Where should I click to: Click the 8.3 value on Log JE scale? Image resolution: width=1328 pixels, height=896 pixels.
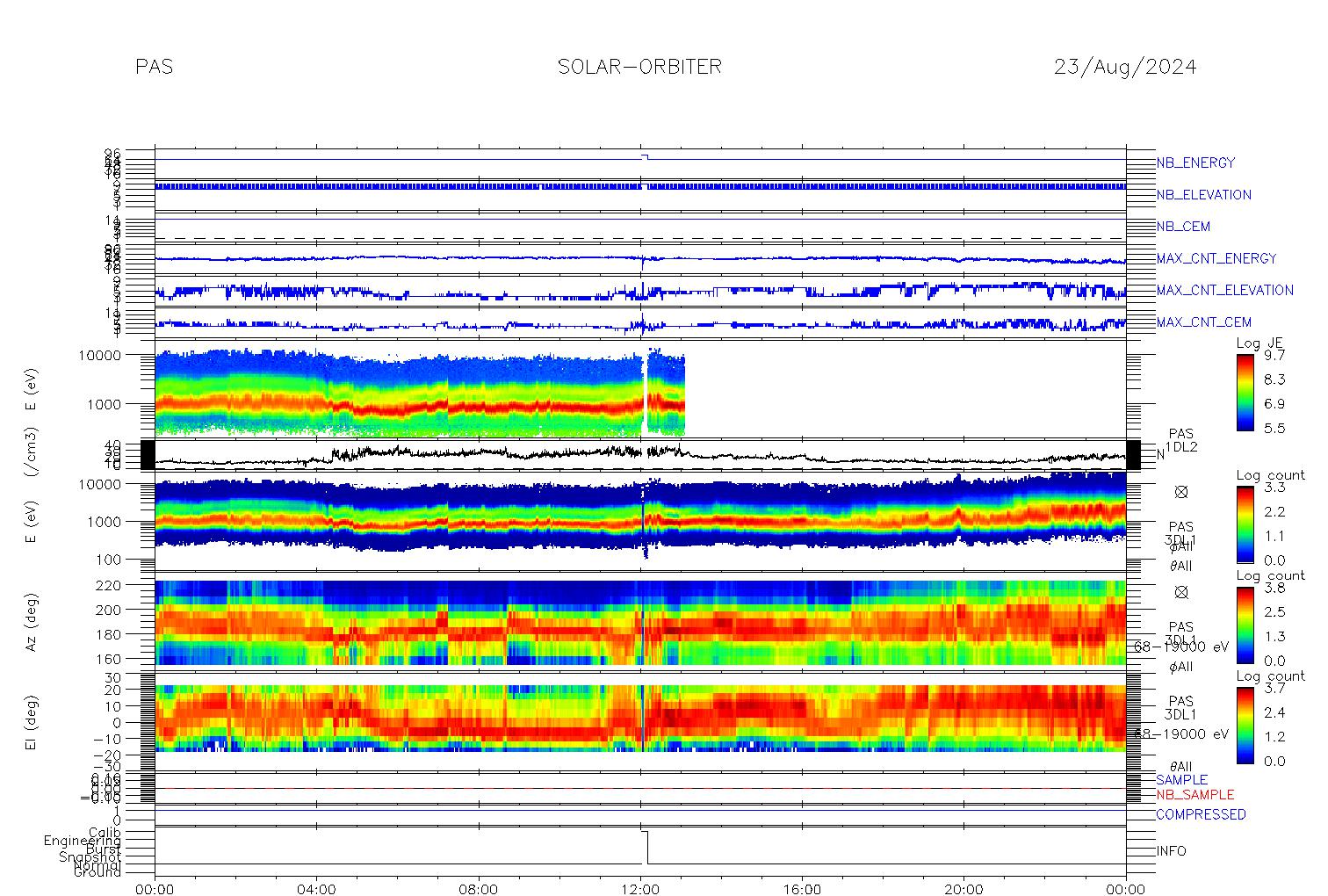click(x=1274, y=379)
